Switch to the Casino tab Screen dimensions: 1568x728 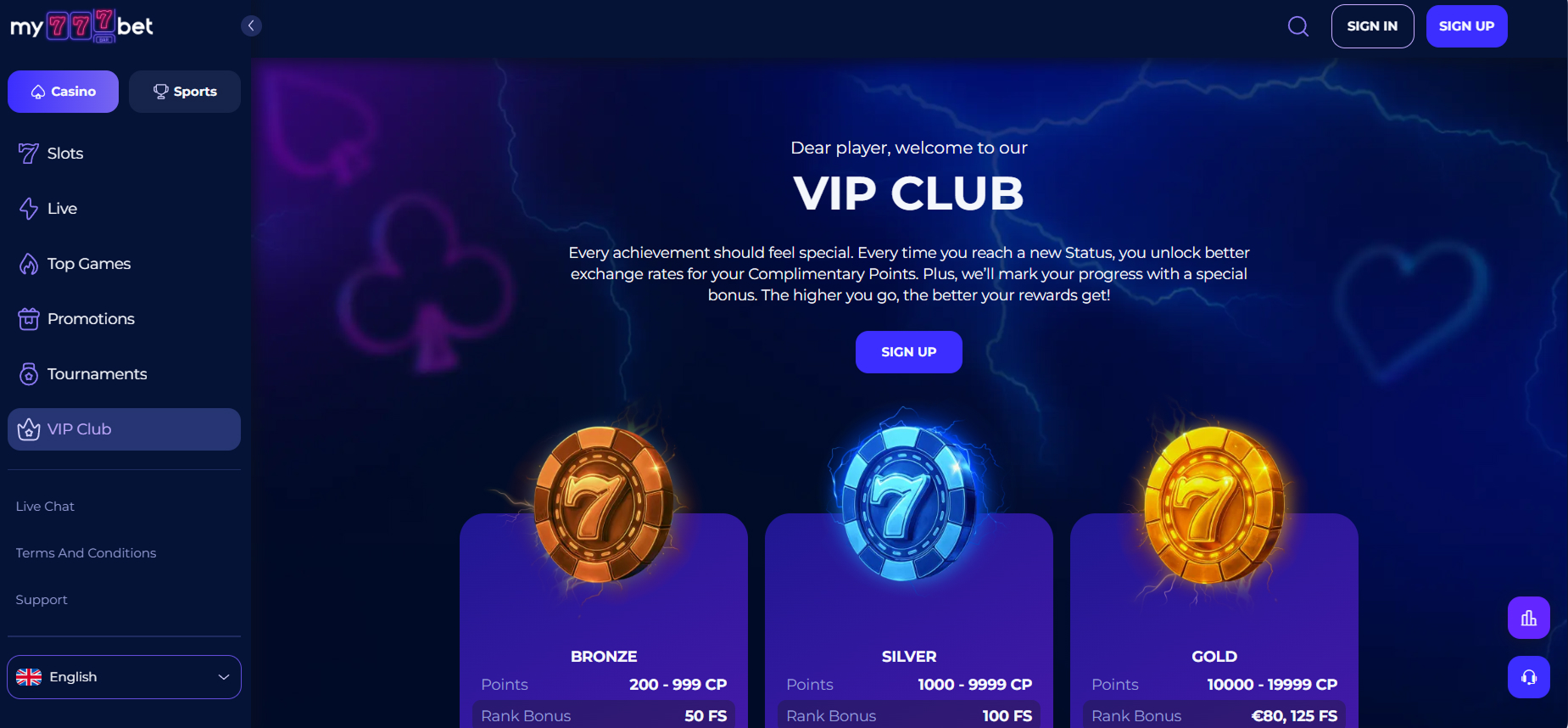(63, 92)
